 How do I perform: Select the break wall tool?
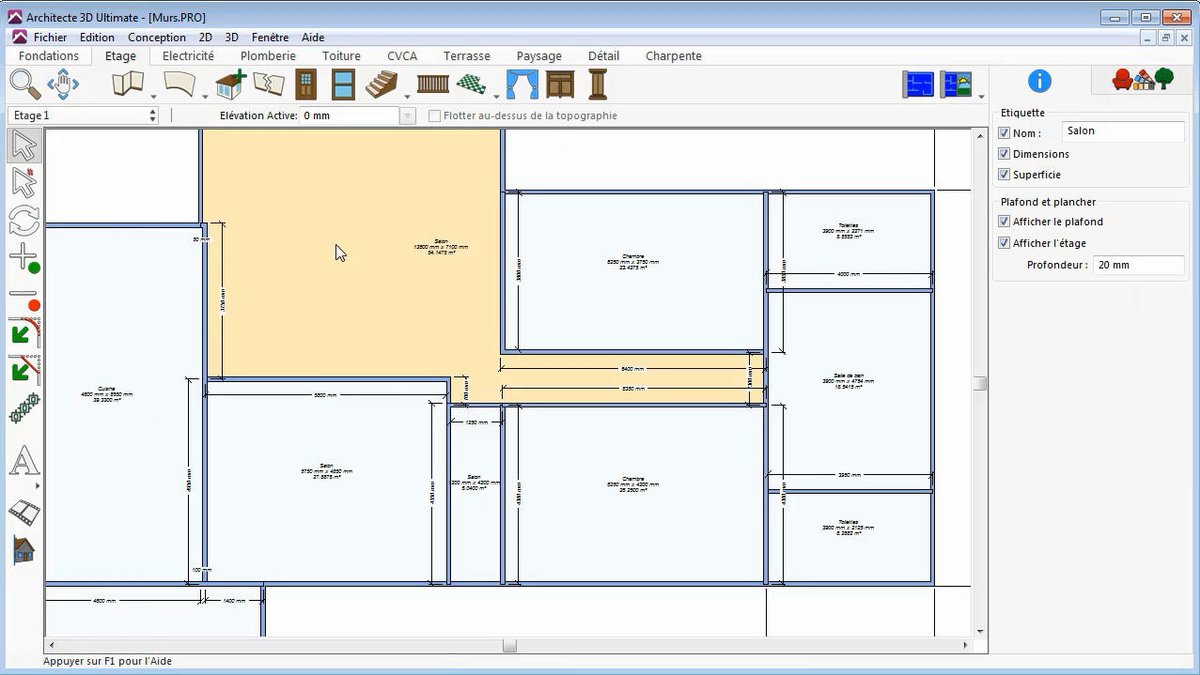point(268,84)
